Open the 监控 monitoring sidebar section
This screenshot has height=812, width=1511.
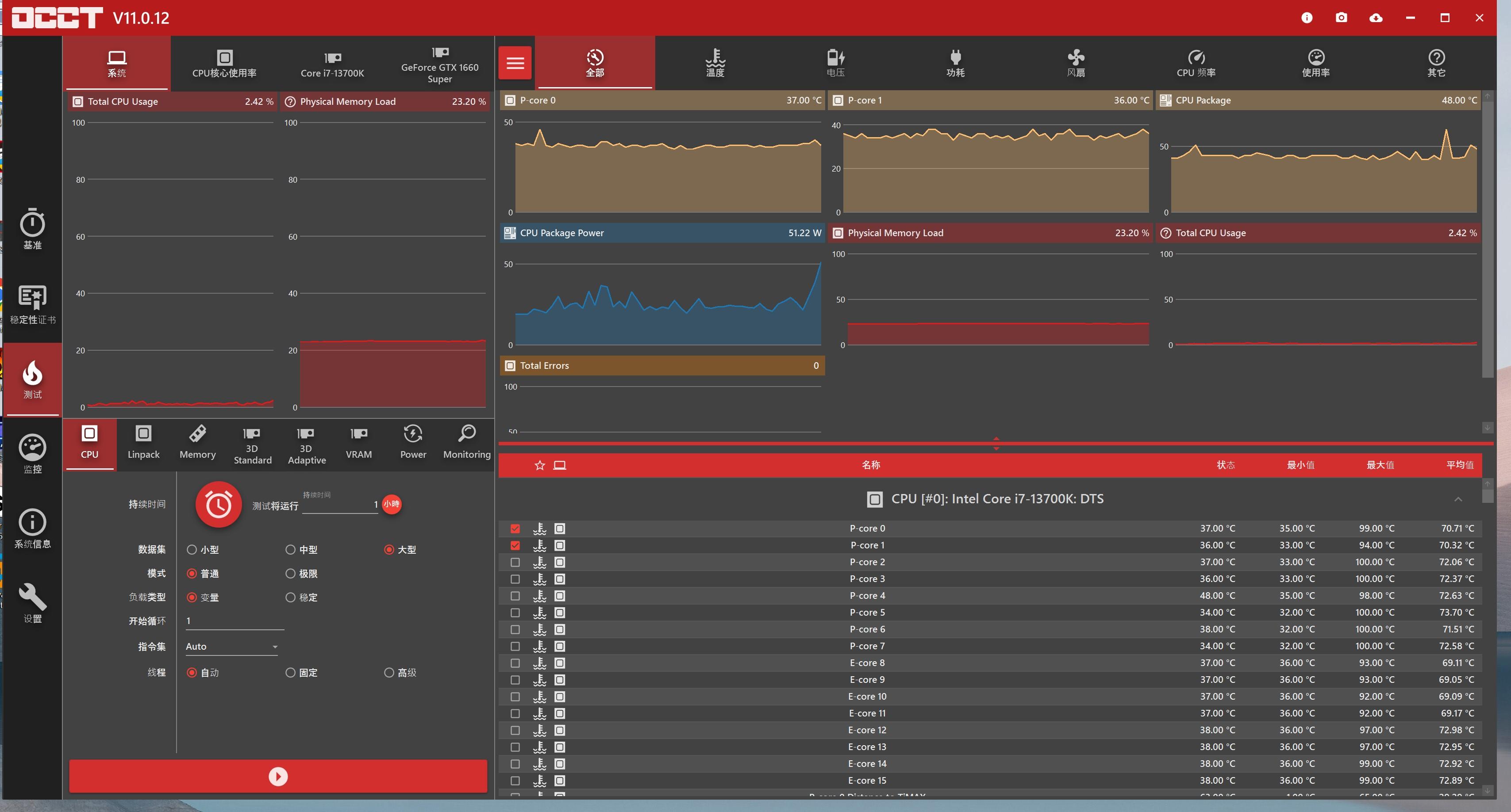click(32, 453)
